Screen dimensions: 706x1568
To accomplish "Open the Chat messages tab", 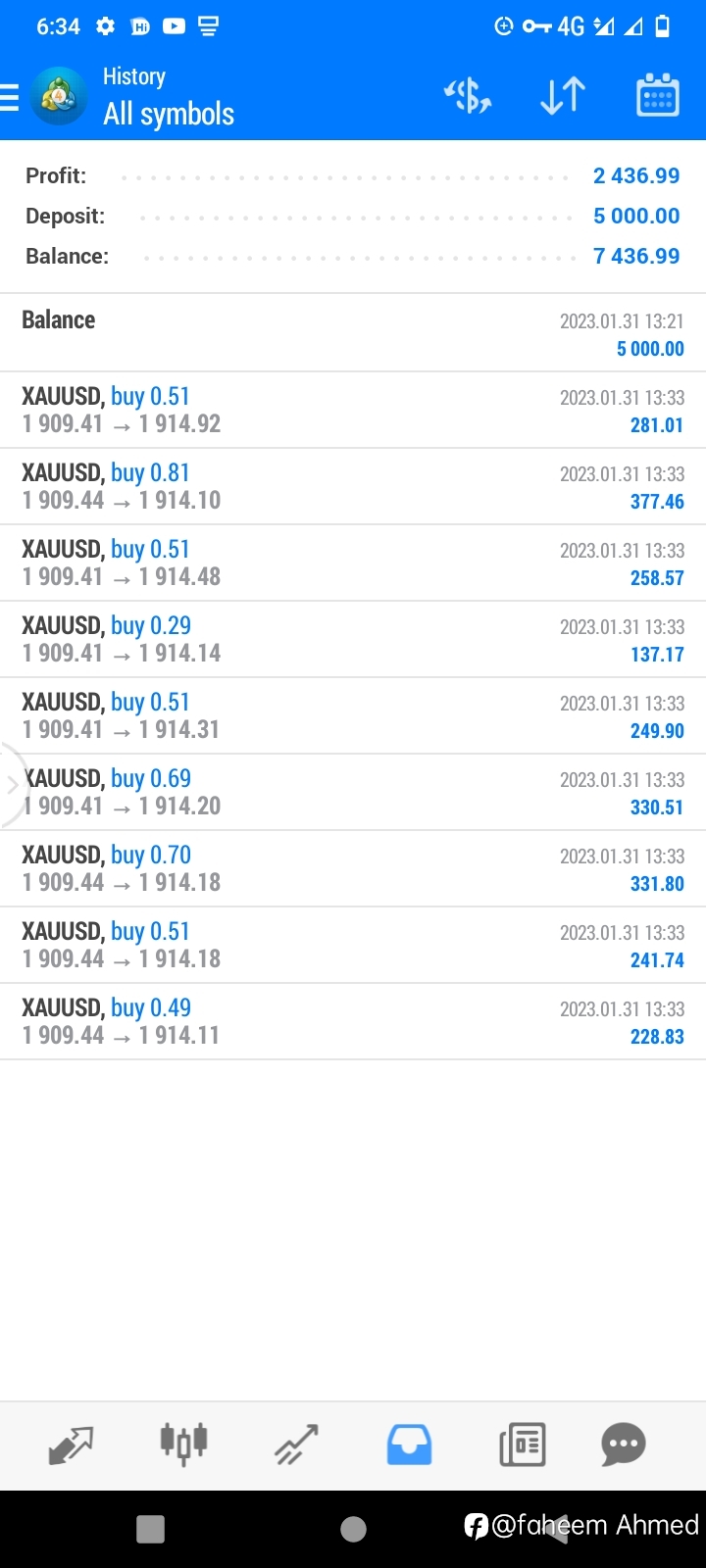I will (x=624, y=1445).
